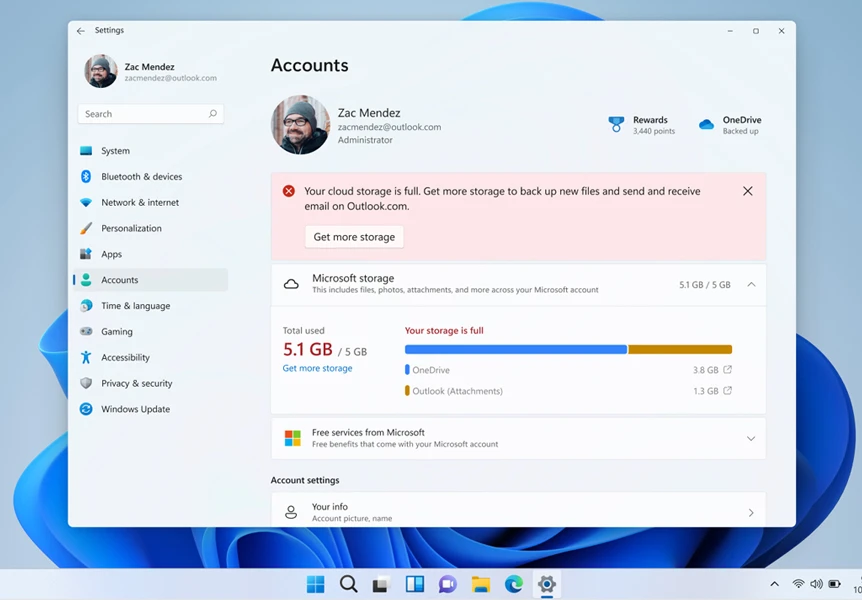
Task: Click the "Outlook (Attachments)" legend label
Action: [457, 391]
